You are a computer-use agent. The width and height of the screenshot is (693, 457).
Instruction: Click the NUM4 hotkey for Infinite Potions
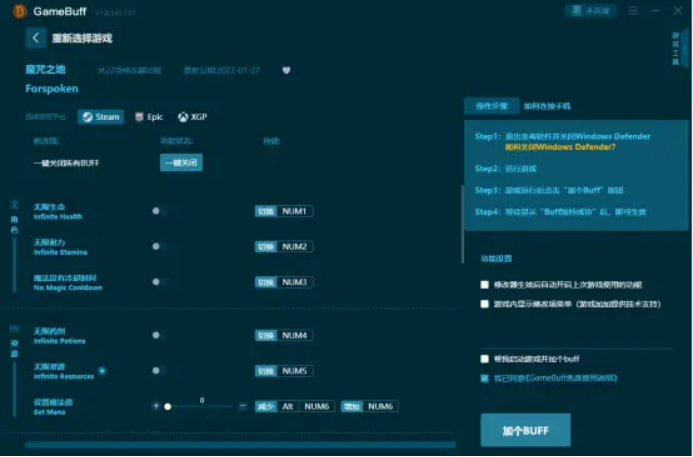click(284, 335)
